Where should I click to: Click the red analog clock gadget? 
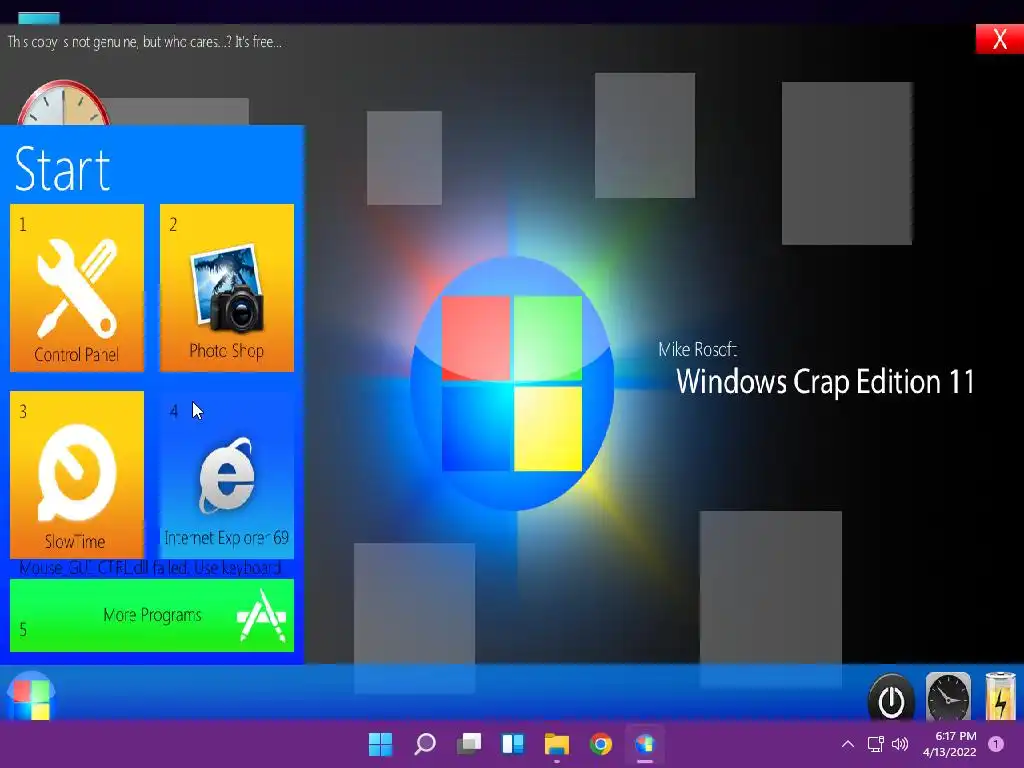tap(63, 103)
